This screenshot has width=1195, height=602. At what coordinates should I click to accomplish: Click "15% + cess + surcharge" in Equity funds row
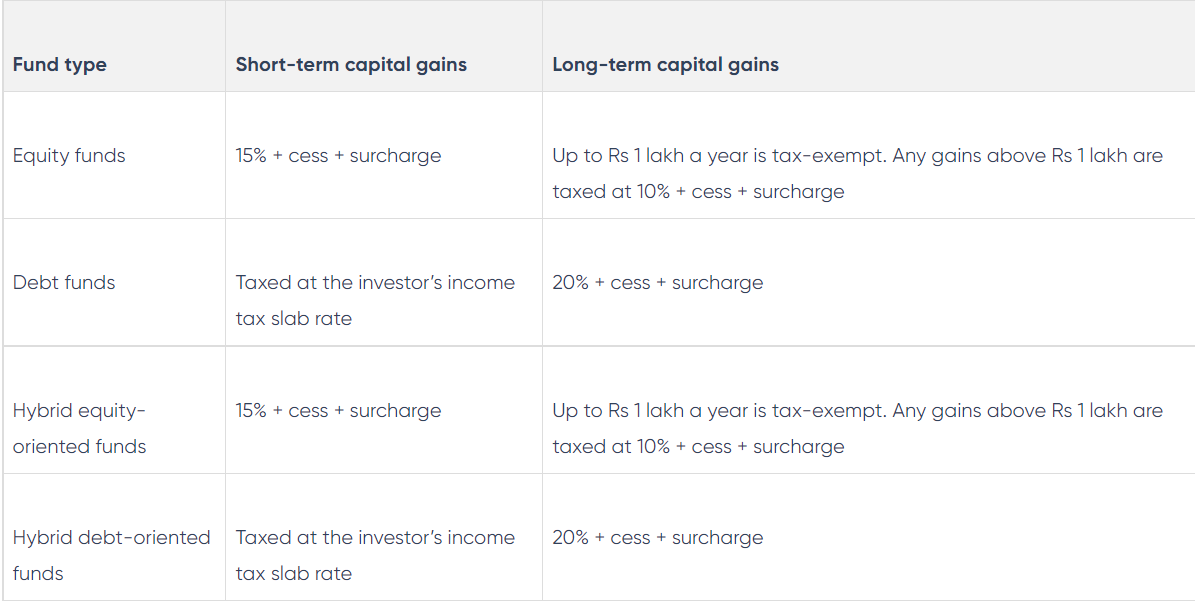(x=338, y=156)
